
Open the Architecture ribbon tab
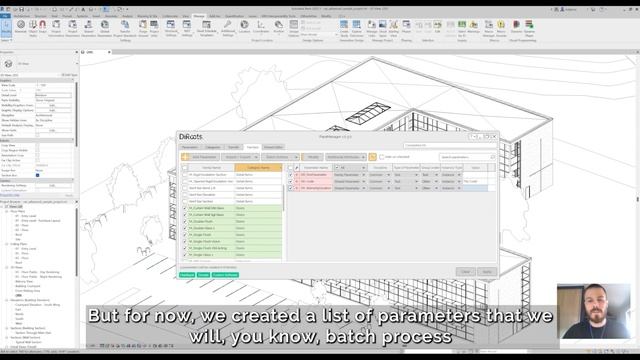point(22,16)
